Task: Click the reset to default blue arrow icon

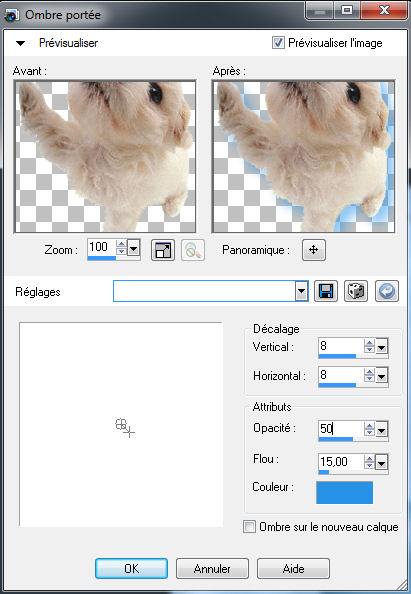Action: pos(387,291)
